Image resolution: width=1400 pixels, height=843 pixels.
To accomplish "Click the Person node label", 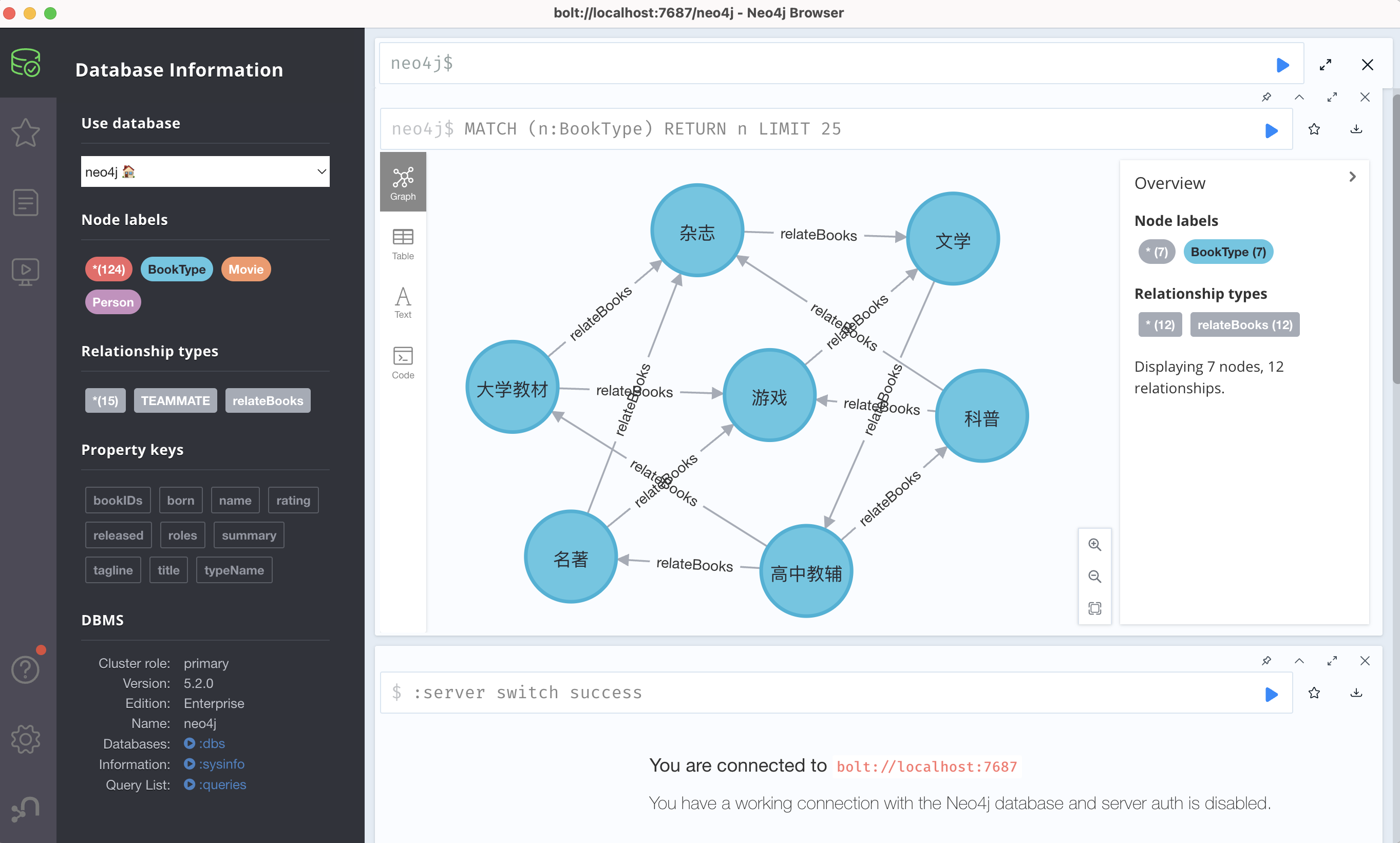I will [x=113, y=302].
